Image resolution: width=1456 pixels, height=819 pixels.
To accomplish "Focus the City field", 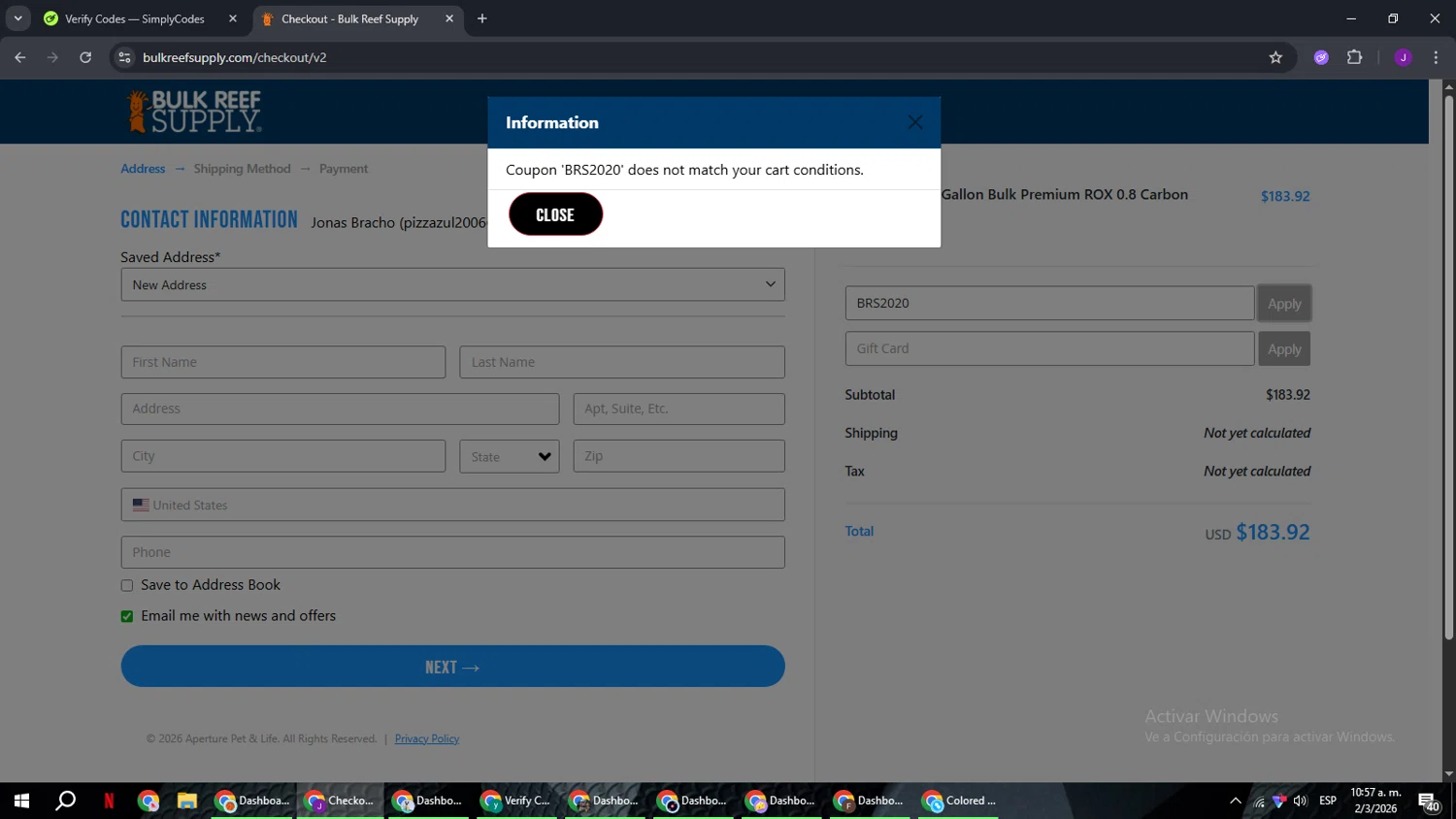I will pyautogui.click(x=283, y=456).
